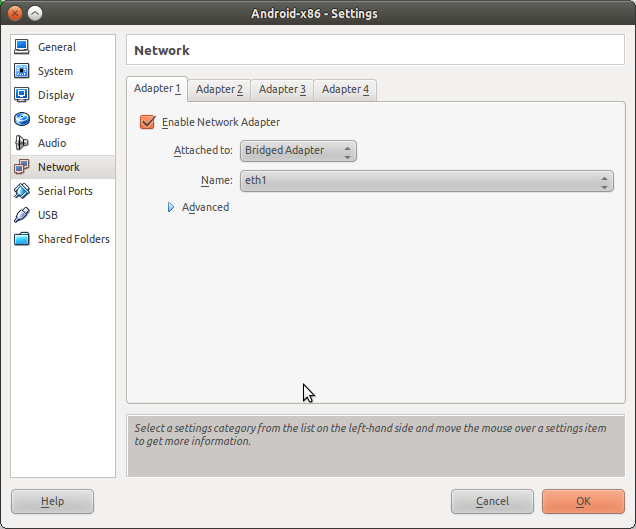
Task: Click the Network computers icon
Action: click(21, 167)
